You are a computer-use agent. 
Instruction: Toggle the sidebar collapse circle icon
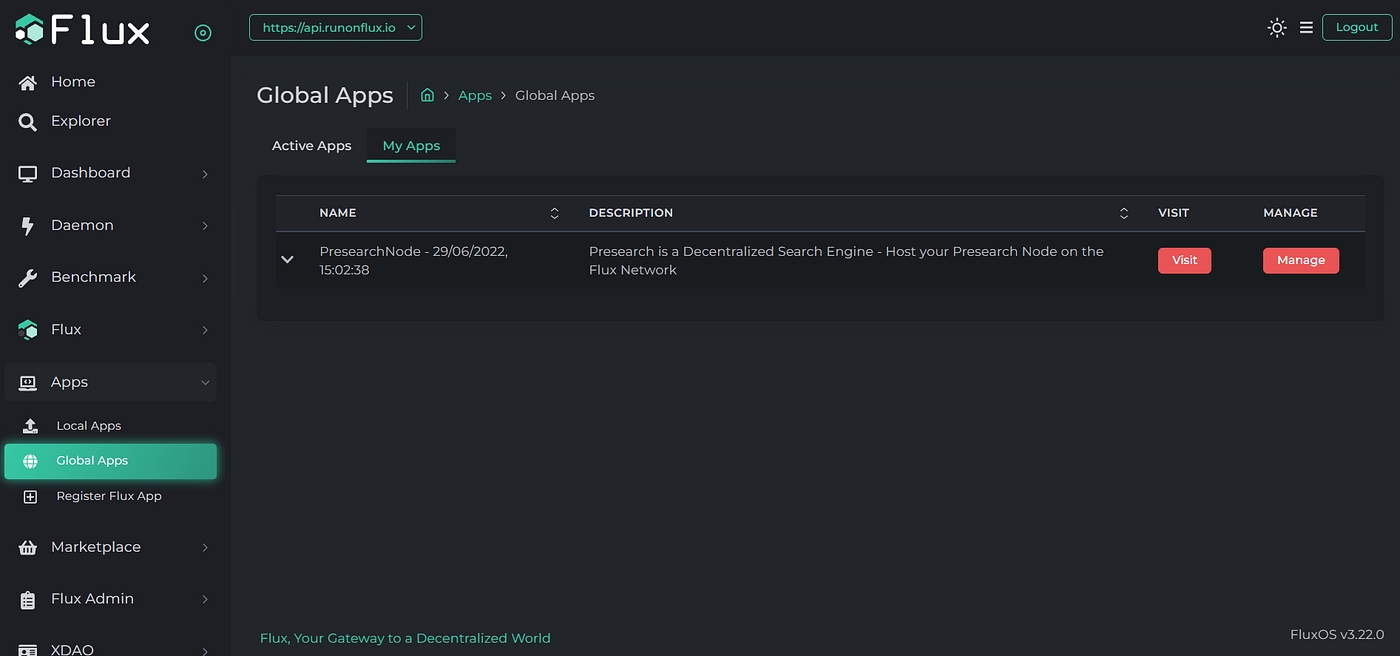click(x=203, y=33)
